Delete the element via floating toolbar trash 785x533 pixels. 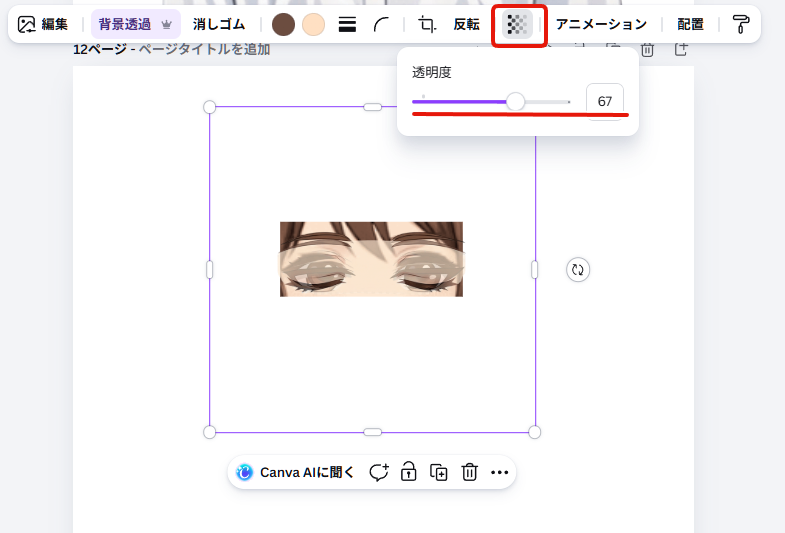(x=469, y=472)
